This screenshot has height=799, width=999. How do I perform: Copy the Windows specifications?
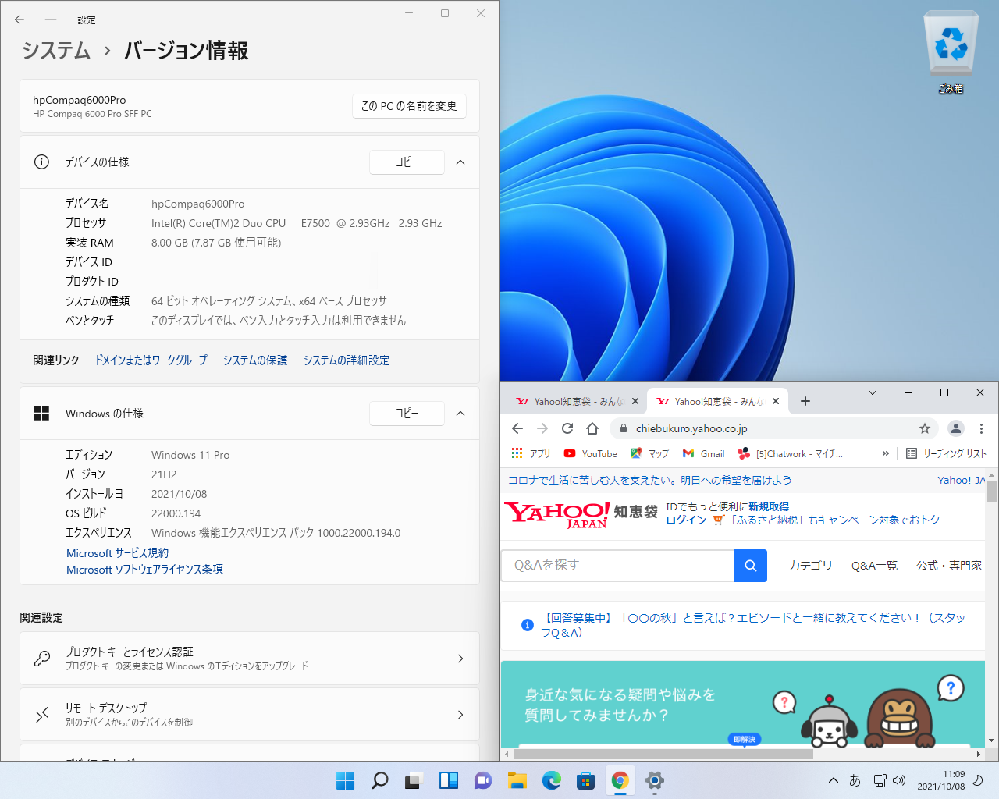pos(406,414)
